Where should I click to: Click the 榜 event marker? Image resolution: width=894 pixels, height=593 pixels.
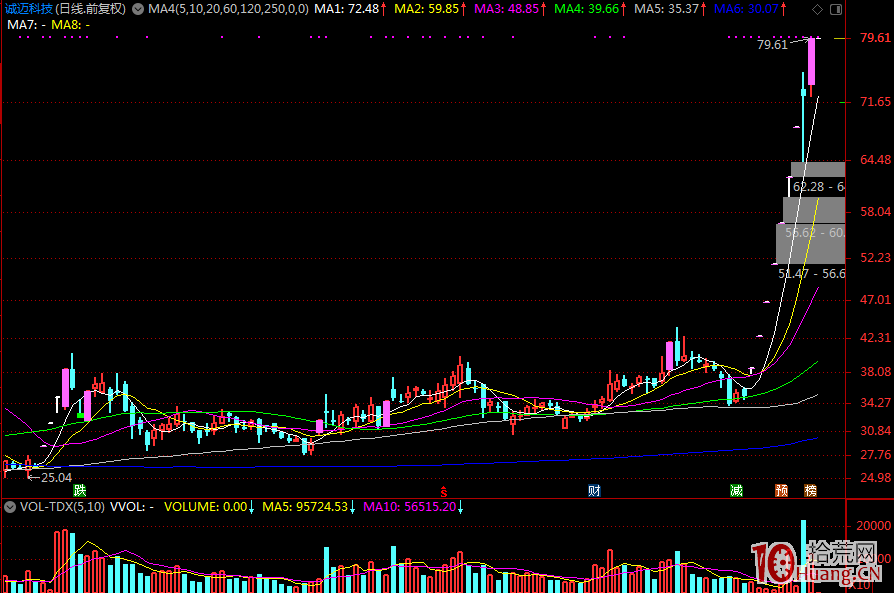click(x=810, y=490)
